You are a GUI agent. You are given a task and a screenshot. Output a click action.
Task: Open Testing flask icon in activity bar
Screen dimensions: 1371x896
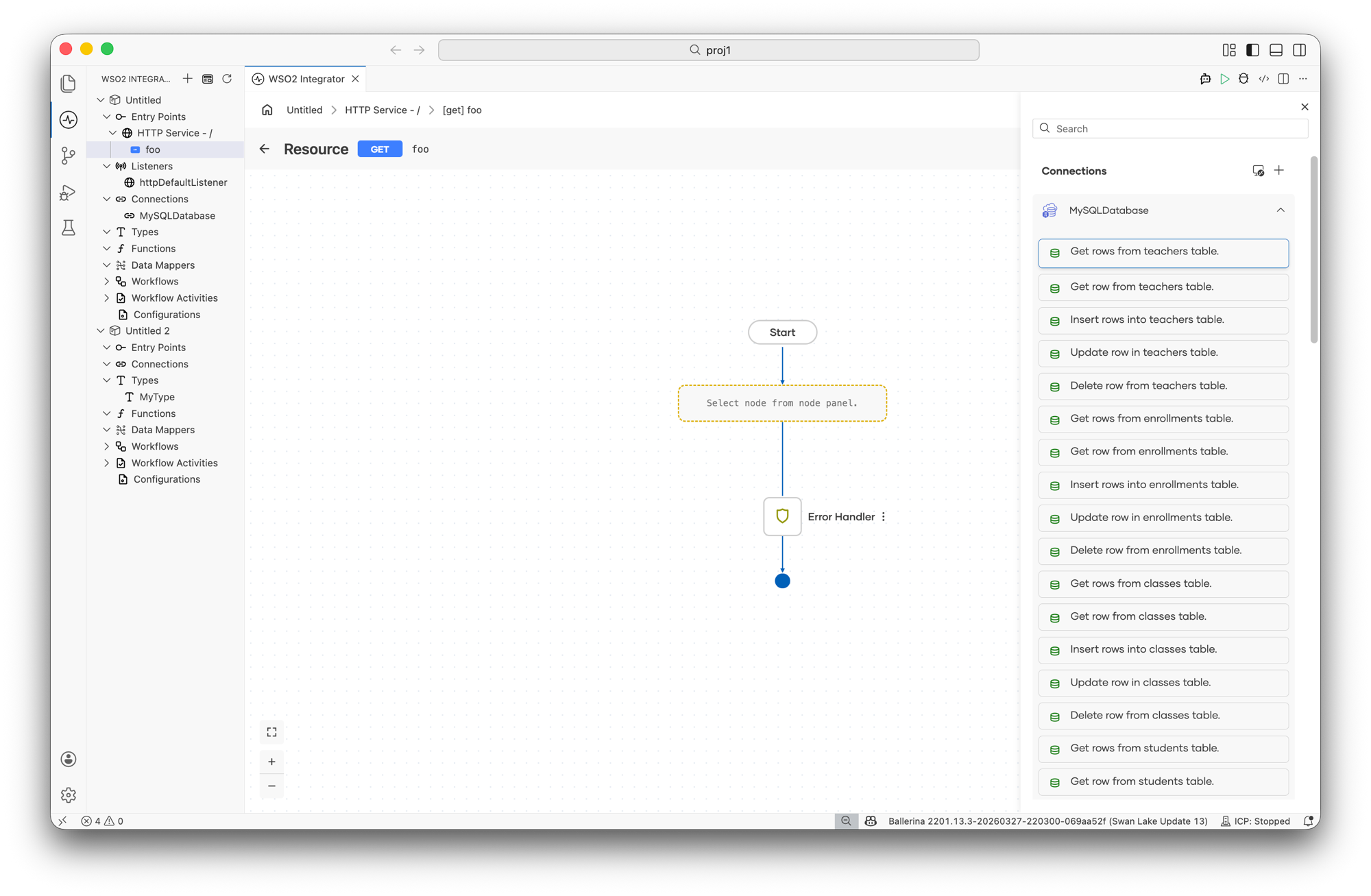pyautogui.click(x=69, y=228)
